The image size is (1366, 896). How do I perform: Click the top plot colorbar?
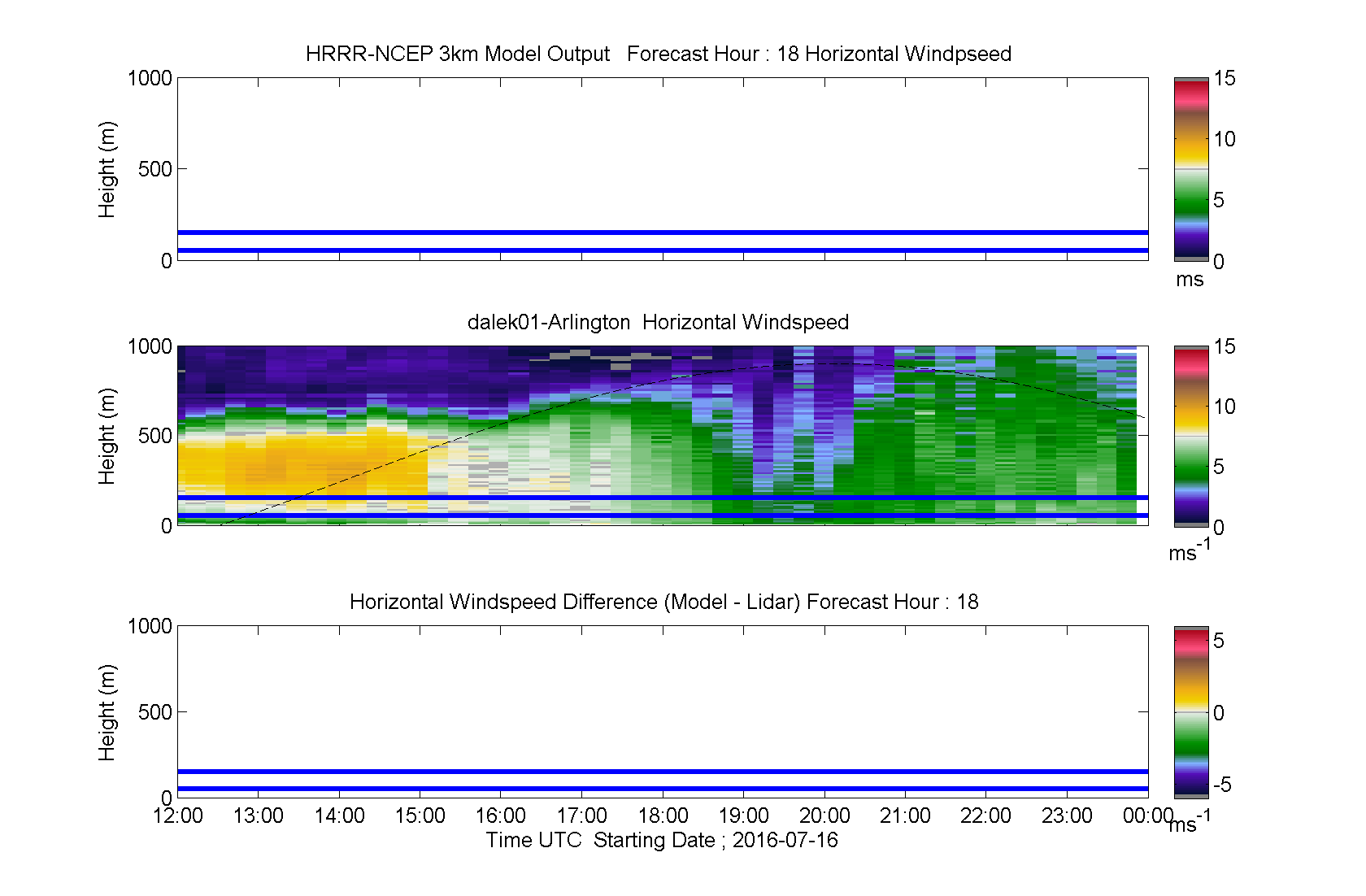1191,169
